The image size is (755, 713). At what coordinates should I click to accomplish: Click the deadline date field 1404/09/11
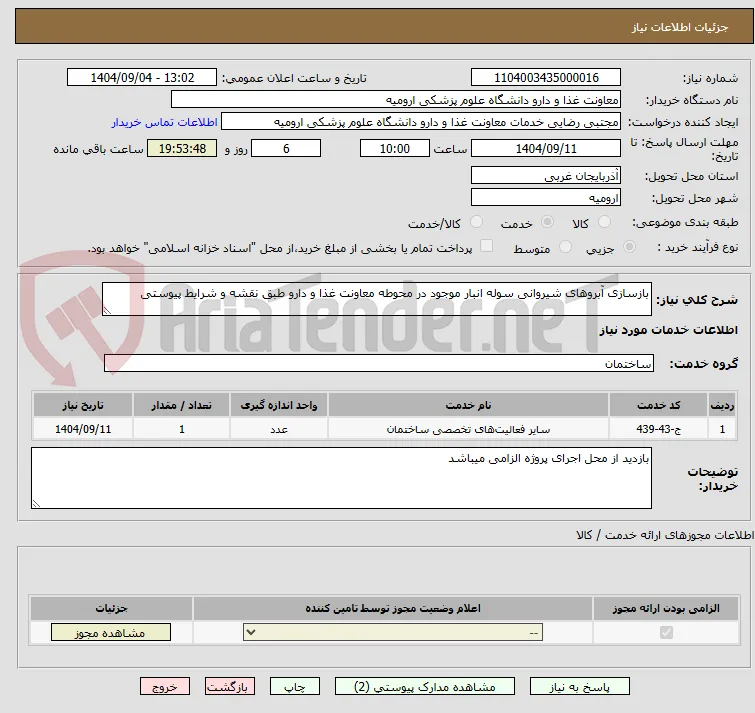point(546,148)
